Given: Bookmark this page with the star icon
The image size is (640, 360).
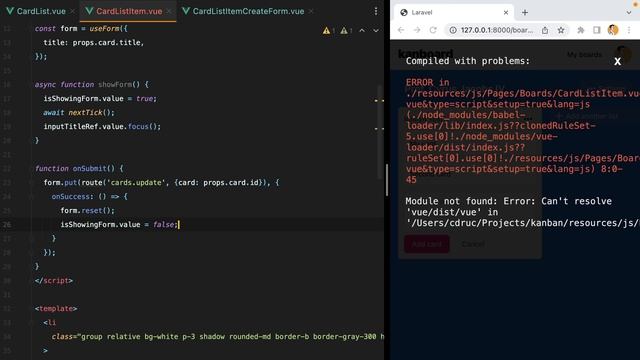Looking at the screenshot, I should pos(561,30).
